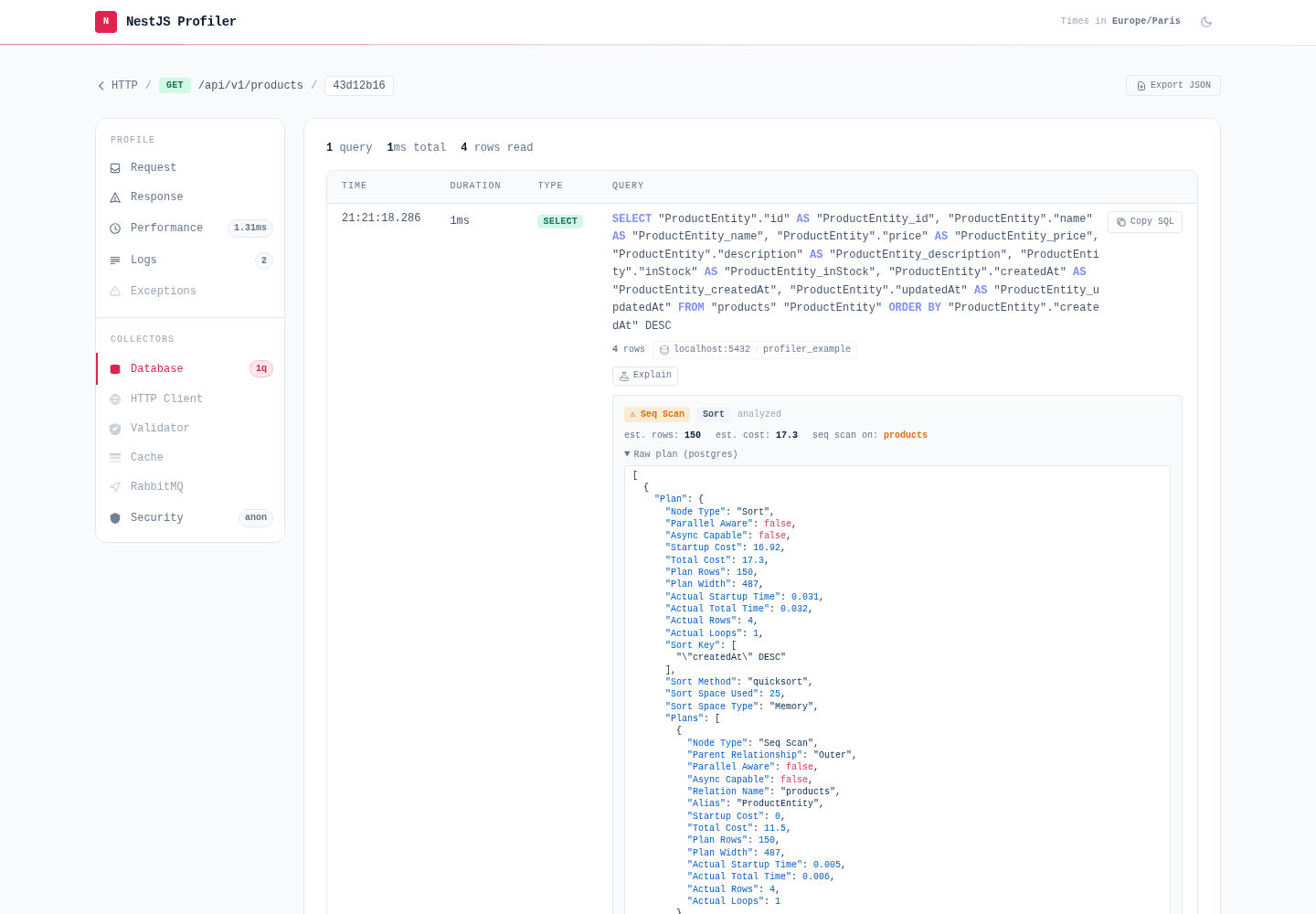1316x914 pixels.
Task: Click the DURATION column header
Action: click(475, 186)
